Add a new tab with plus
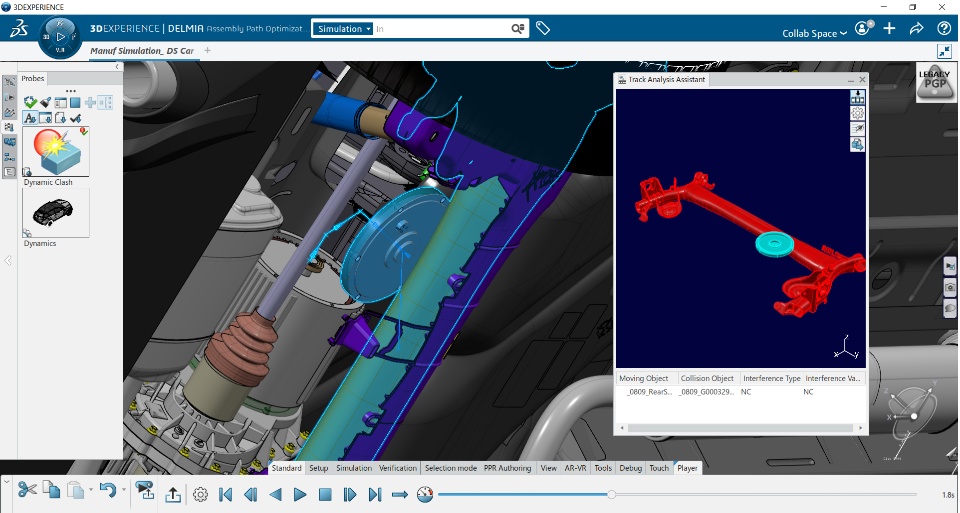 [x=208, y=51]
